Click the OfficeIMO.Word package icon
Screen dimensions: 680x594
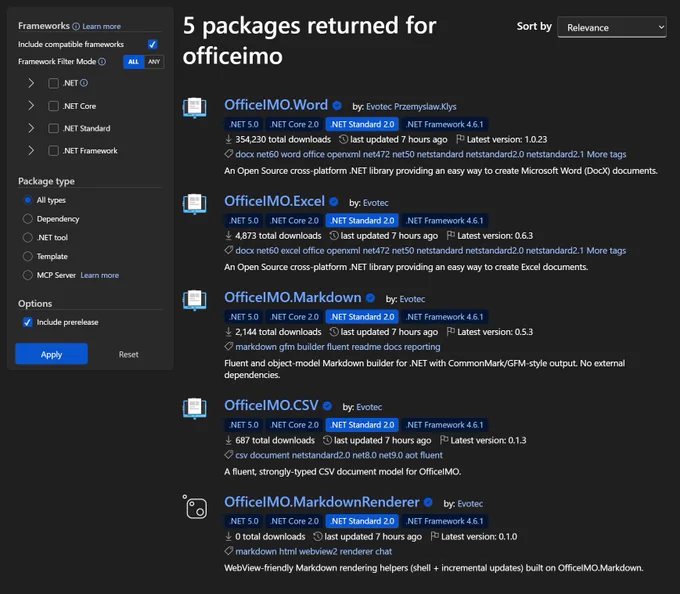coord(195,108)
